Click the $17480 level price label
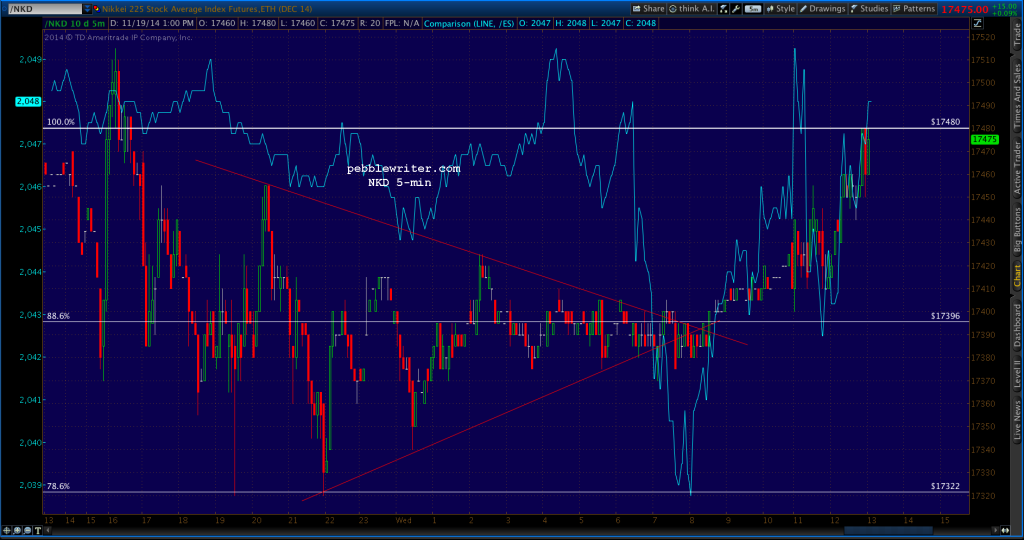 [x=946, y=122]
